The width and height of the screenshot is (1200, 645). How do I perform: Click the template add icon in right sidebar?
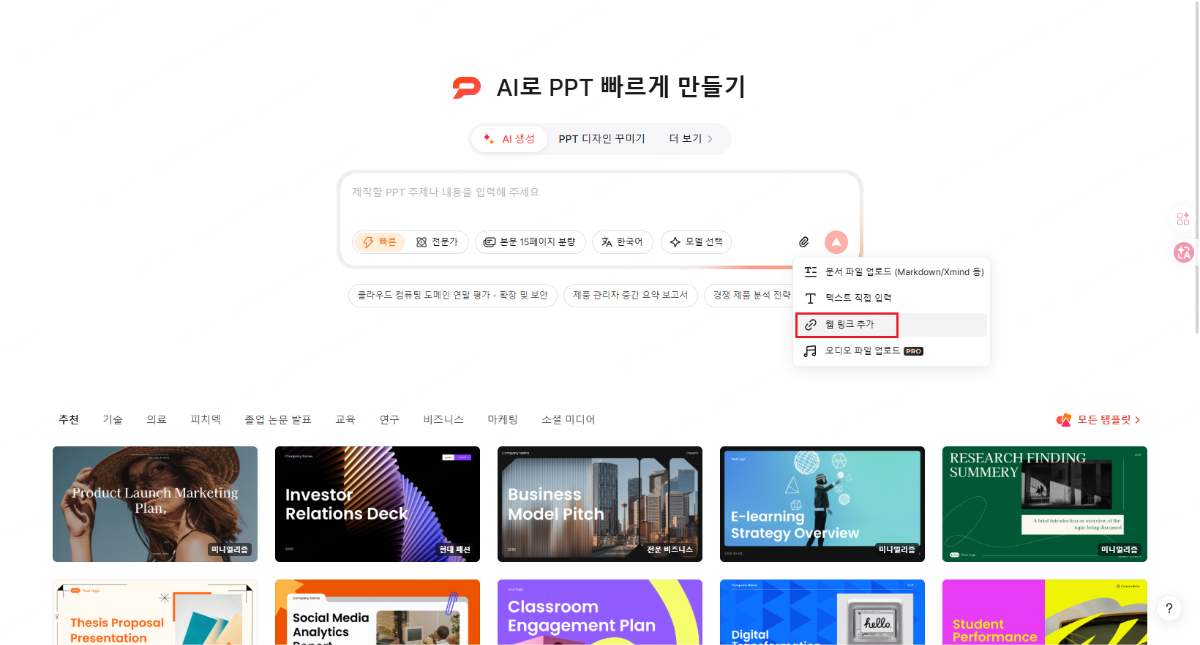tap(1183, 218)
